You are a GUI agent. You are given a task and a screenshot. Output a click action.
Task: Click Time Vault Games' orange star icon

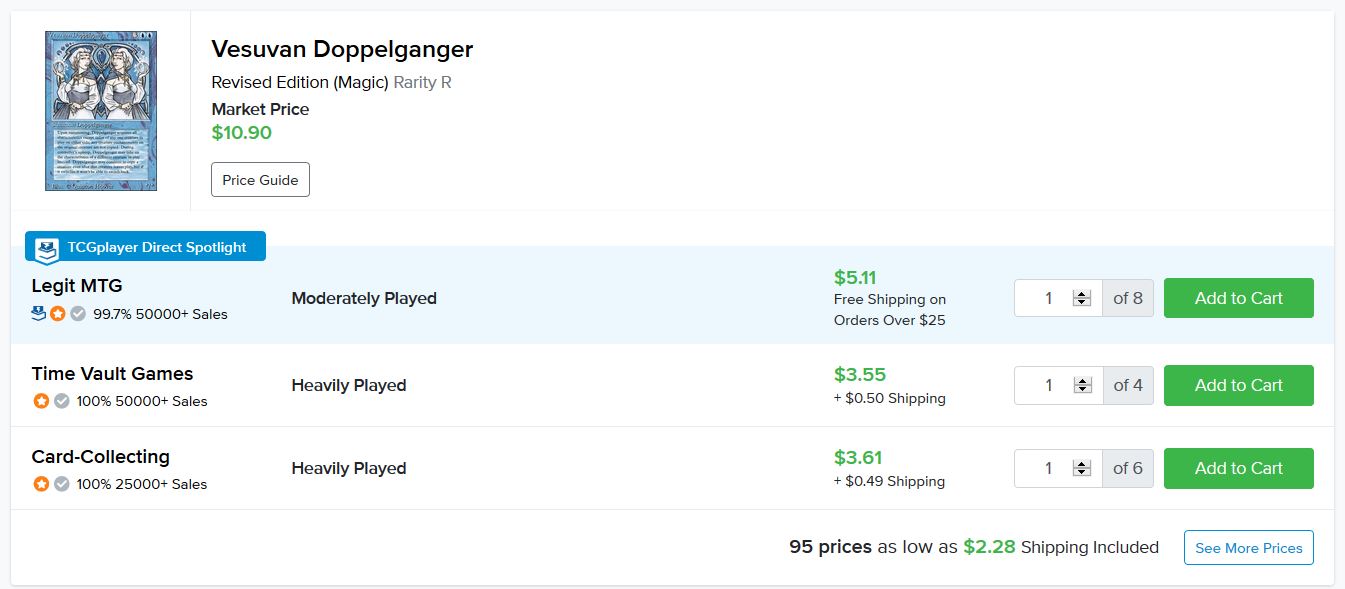click(41, 401)
